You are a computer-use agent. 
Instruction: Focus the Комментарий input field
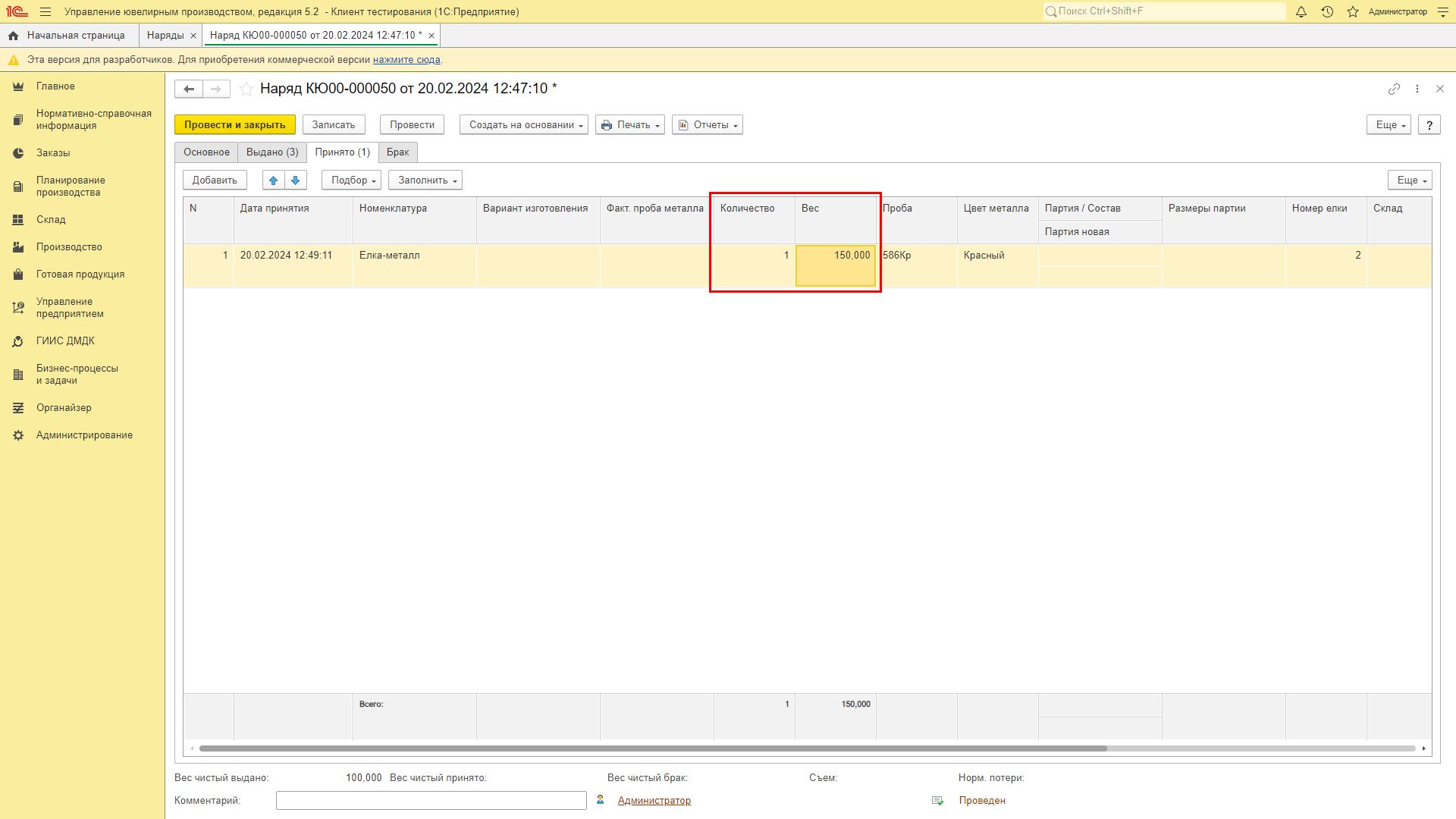[431, 801]
